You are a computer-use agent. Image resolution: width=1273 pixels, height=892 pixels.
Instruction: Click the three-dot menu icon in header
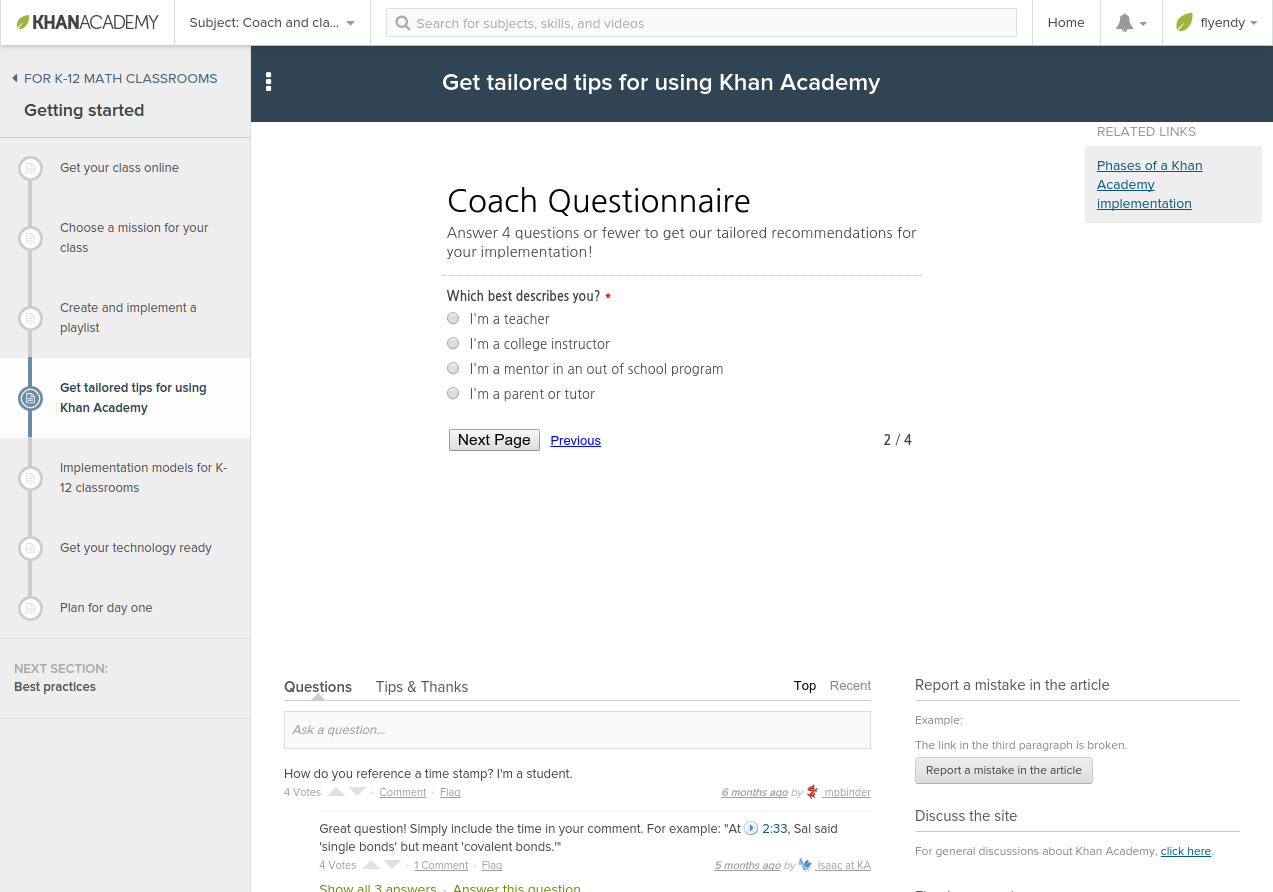coord(269,82)
